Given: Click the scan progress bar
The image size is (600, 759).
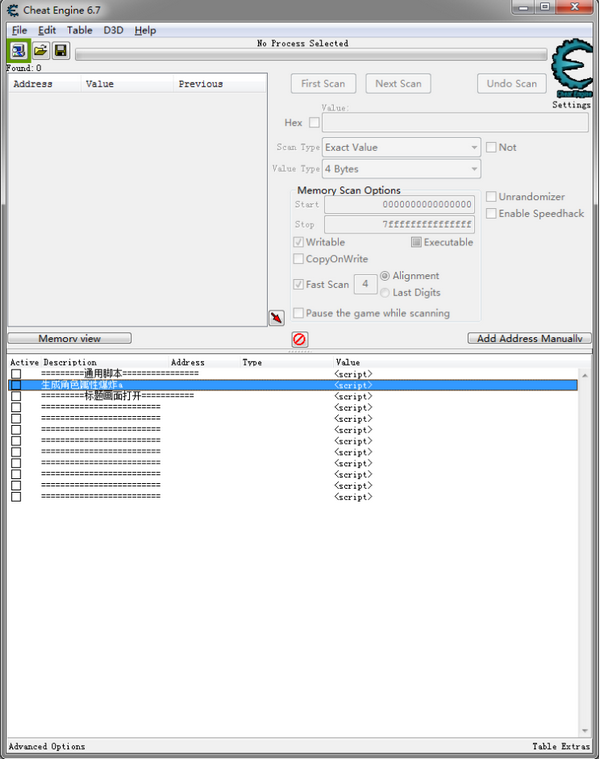Looking at the screenshot, I should pyautogui.click(x=311, y=54).
